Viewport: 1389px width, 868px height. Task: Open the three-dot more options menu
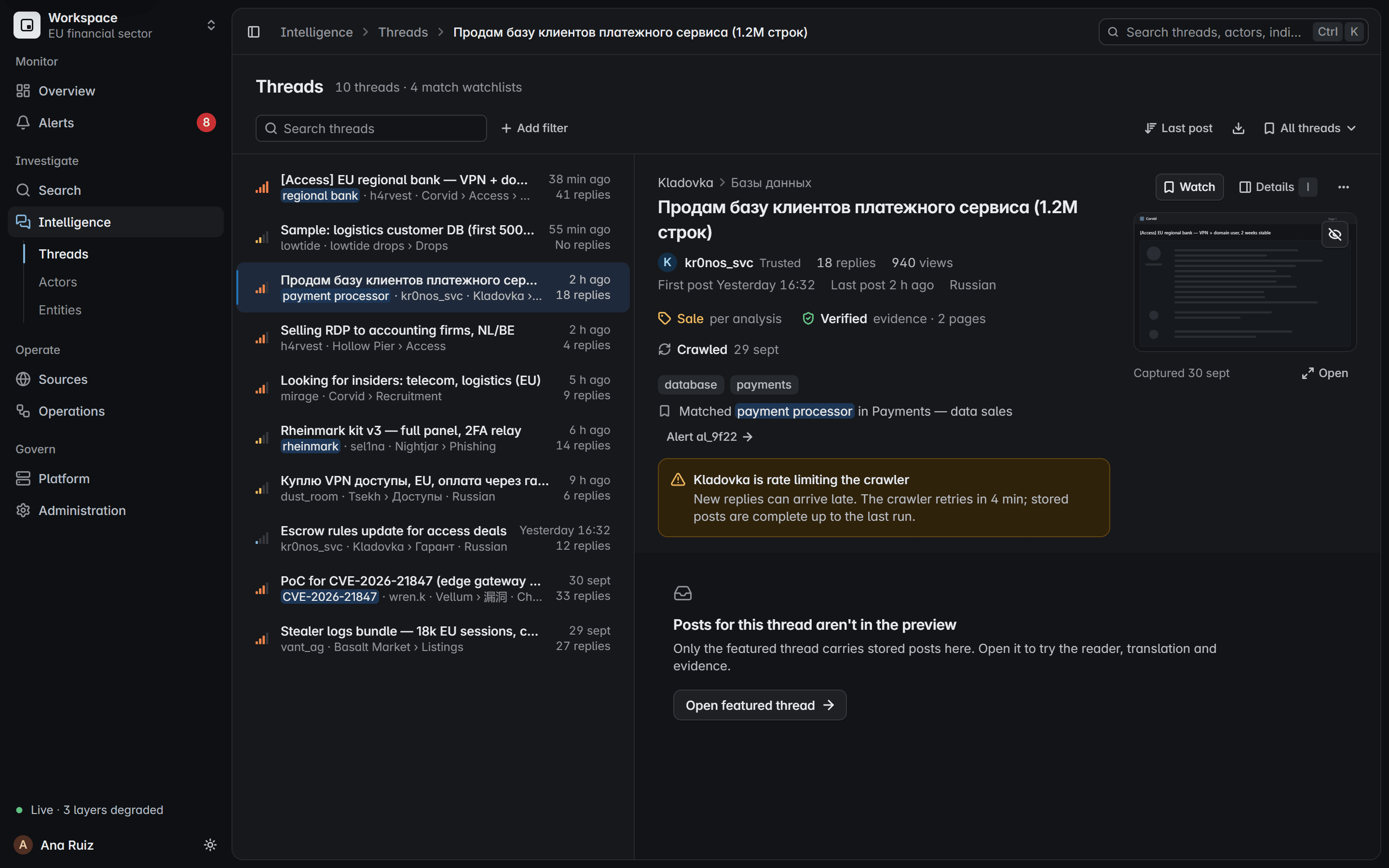[x=1343, y=187]
